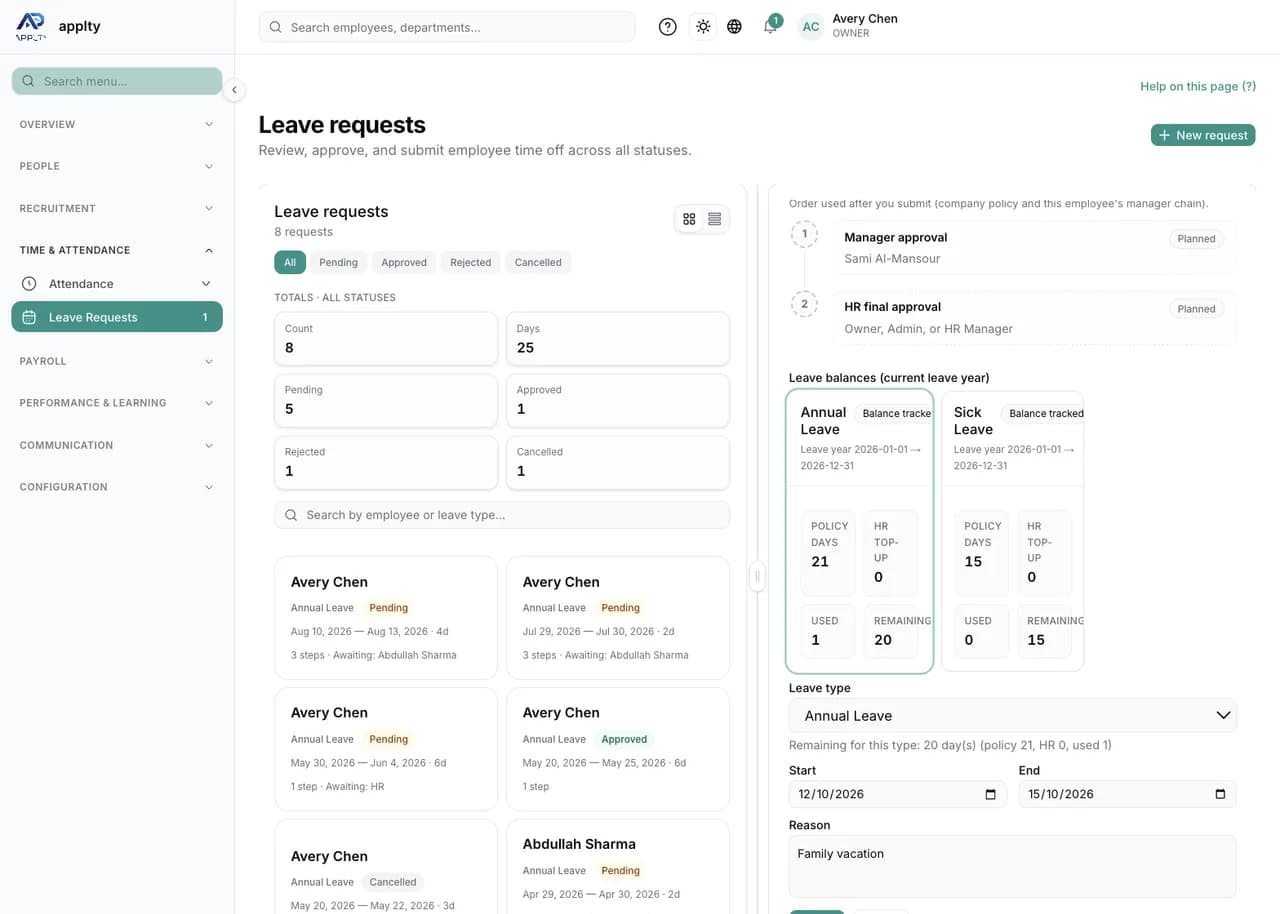Viewport: 1280px width, 914px height.
Task: Collapse the sidebar with the arrow button
Action: tap(234, 90)
